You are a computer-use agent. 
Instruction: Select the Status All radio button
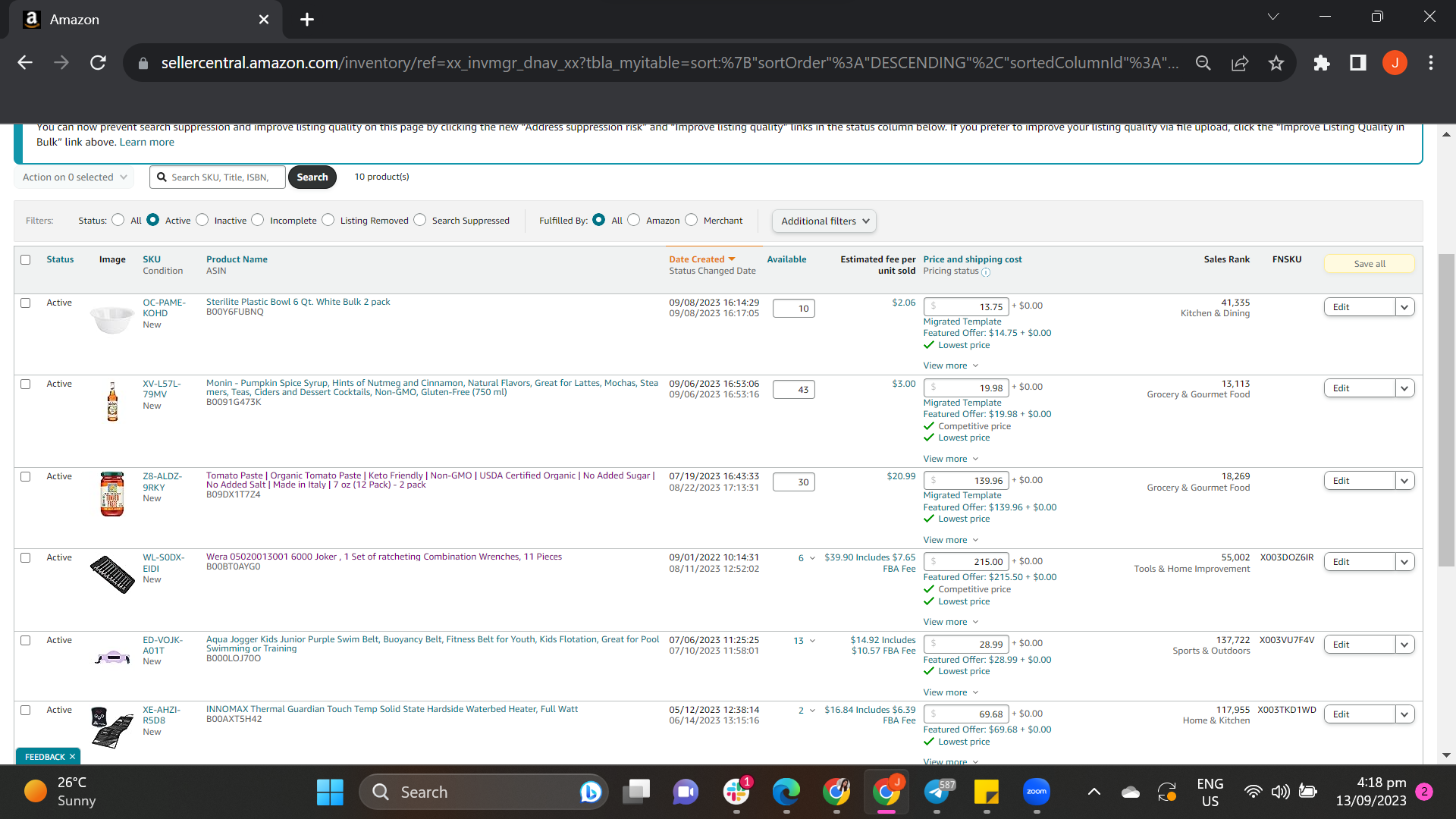point(118,220)
